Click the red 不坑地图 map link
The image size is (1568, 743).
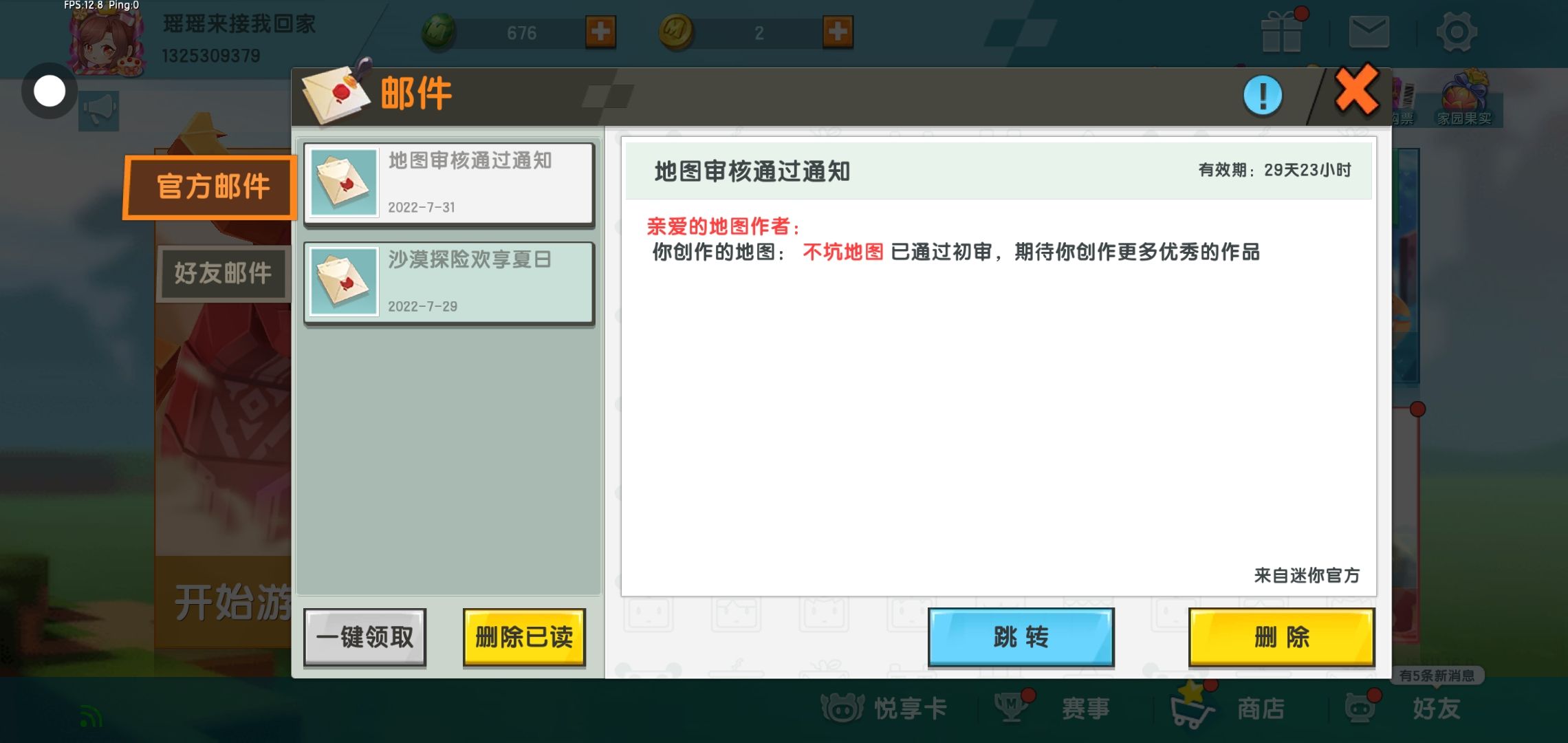coord(842,252)
